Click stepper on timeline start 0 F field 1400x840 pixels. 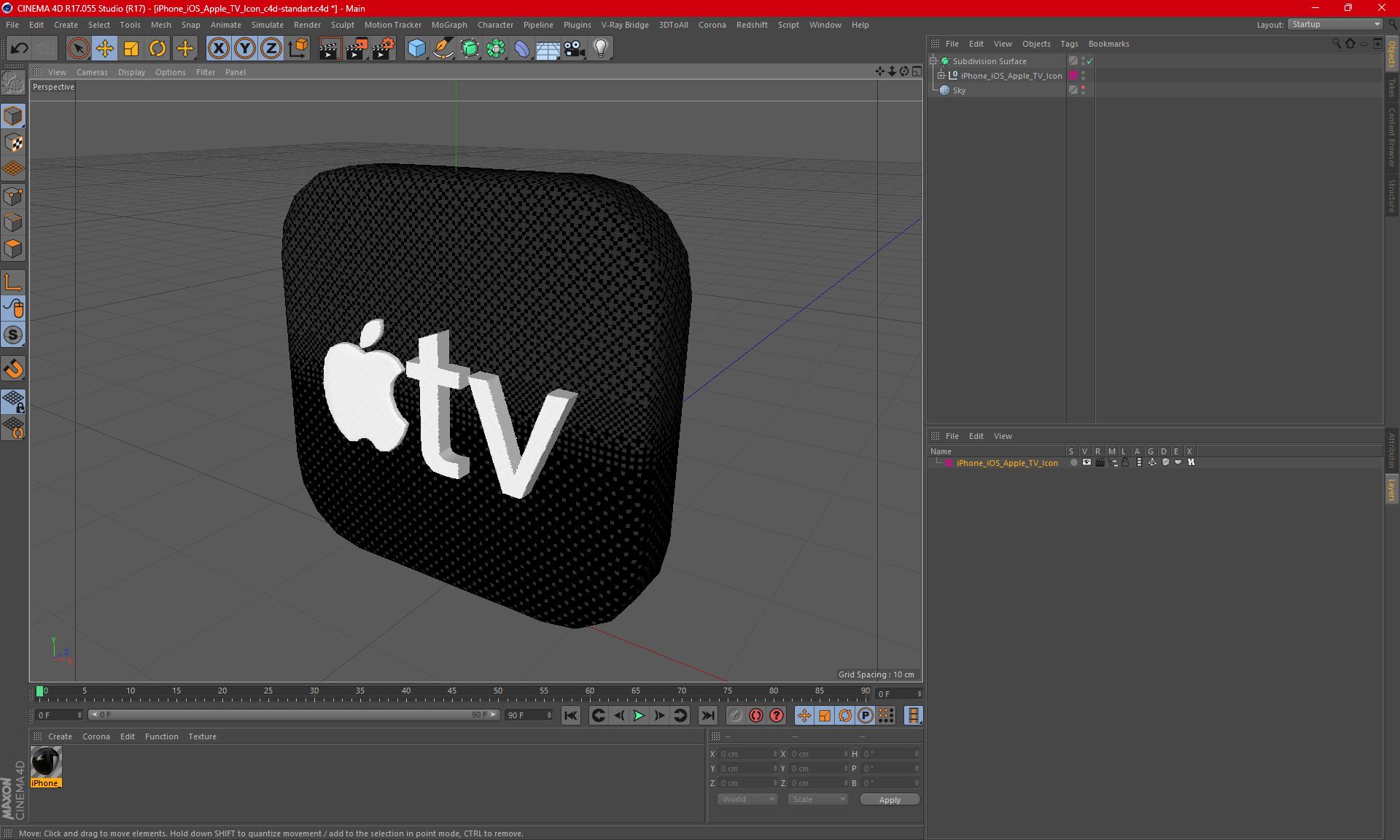[79, 715]
